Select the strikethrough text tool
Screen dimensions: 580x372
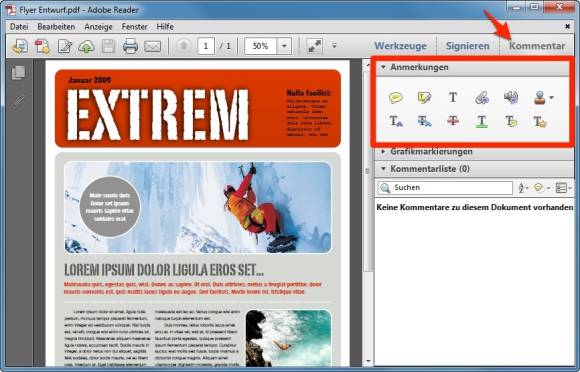(453, 121)
